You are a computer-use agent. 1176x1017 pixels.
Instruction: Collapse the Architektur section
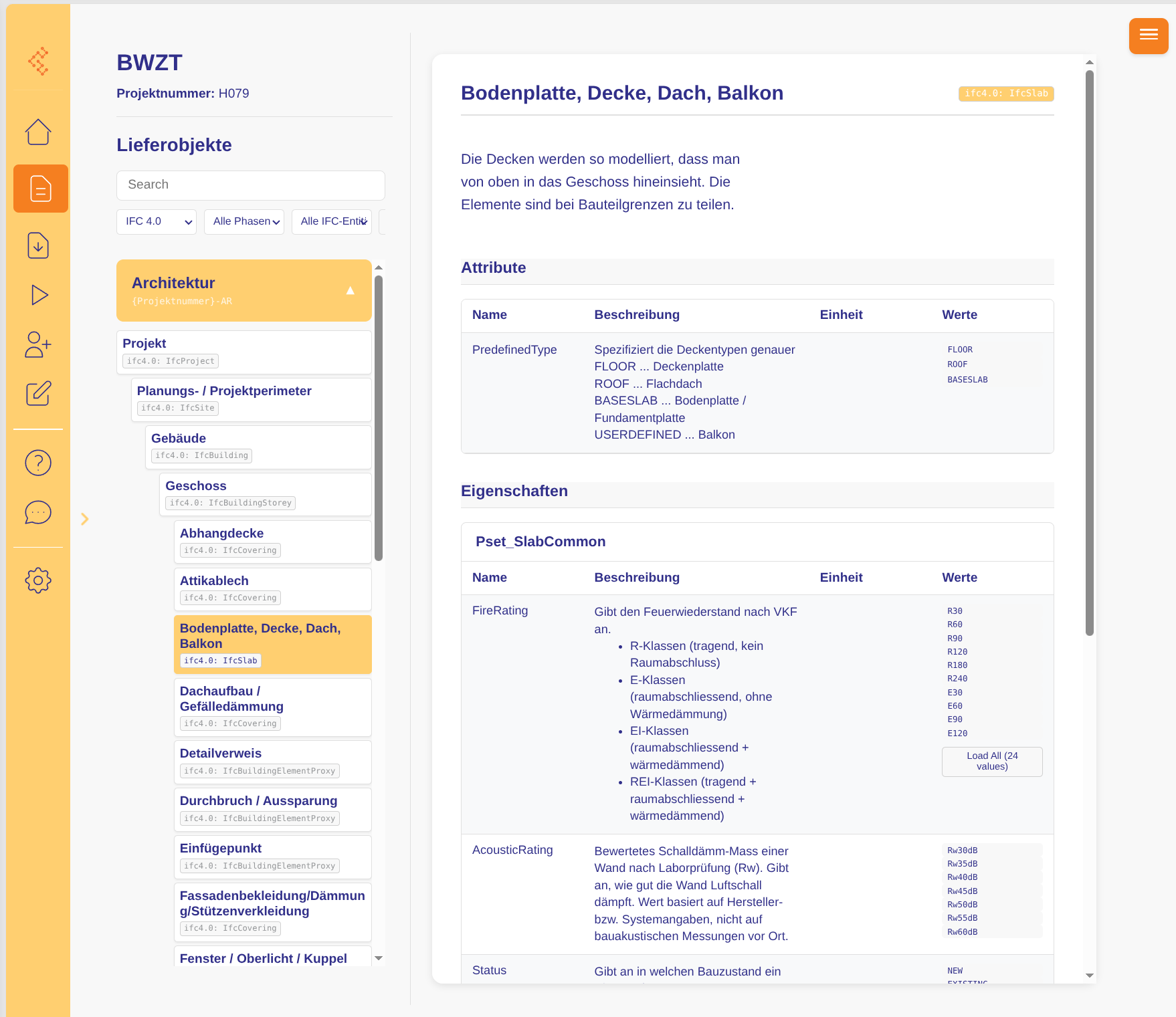click(x=244, y=290)
